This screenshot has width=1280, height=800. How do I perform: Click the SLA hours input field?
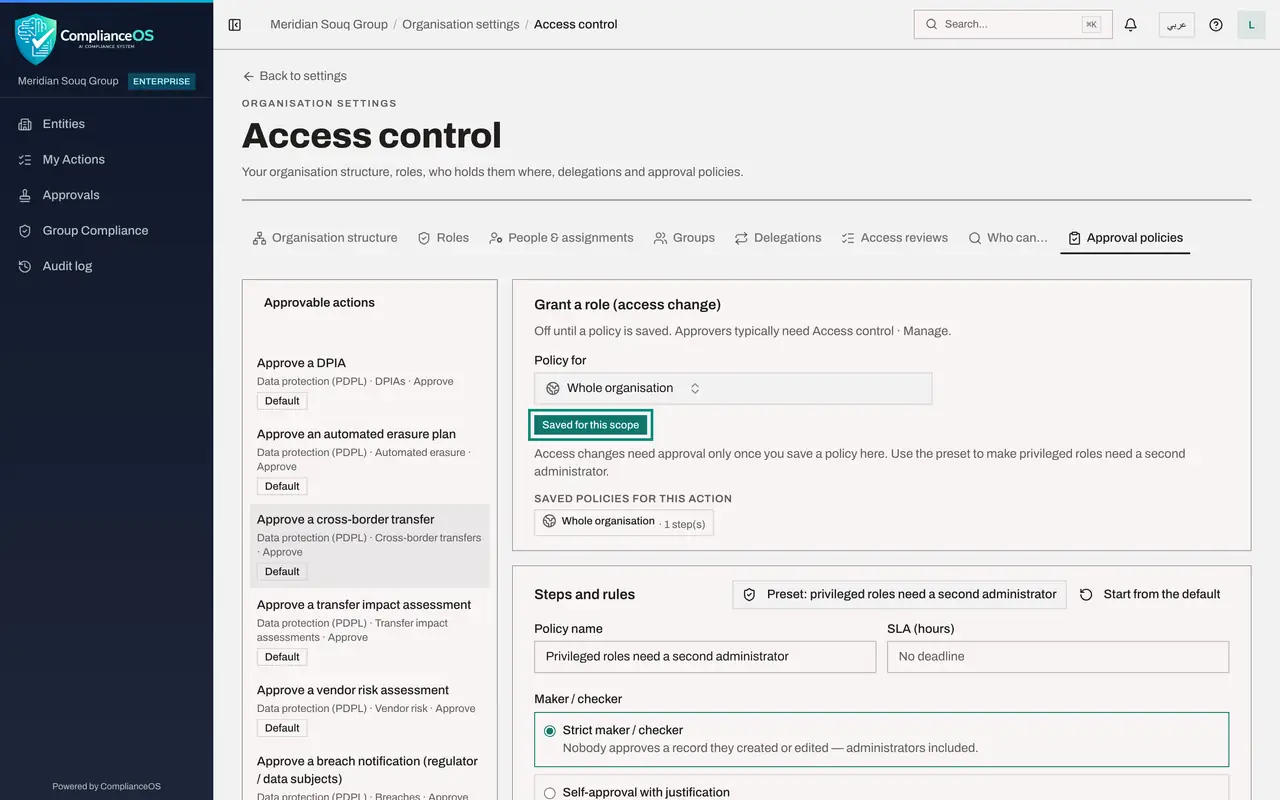pos(1058,657)
